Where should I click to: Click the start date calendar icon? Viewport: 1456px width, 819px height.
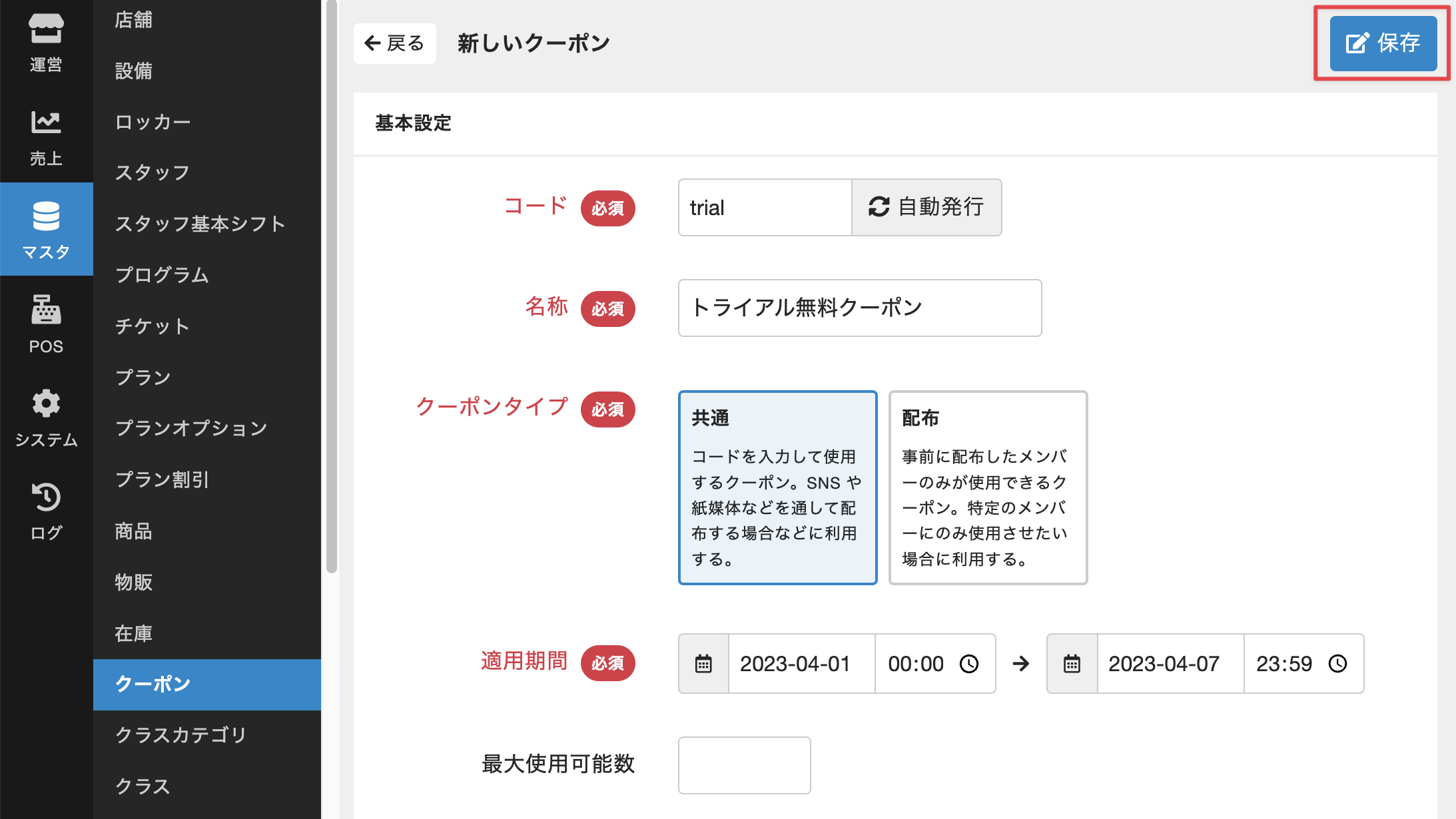703,664
